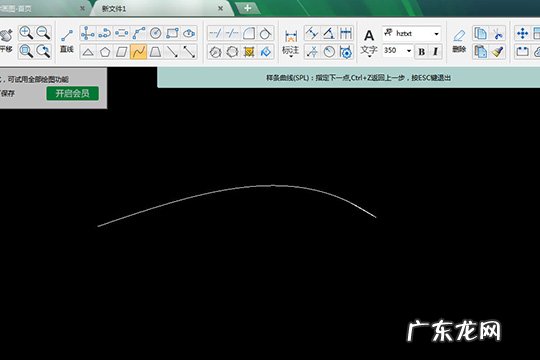Select the polyline with arc tool
This screenshot has width=540, height=360.
tap(105, 33)
